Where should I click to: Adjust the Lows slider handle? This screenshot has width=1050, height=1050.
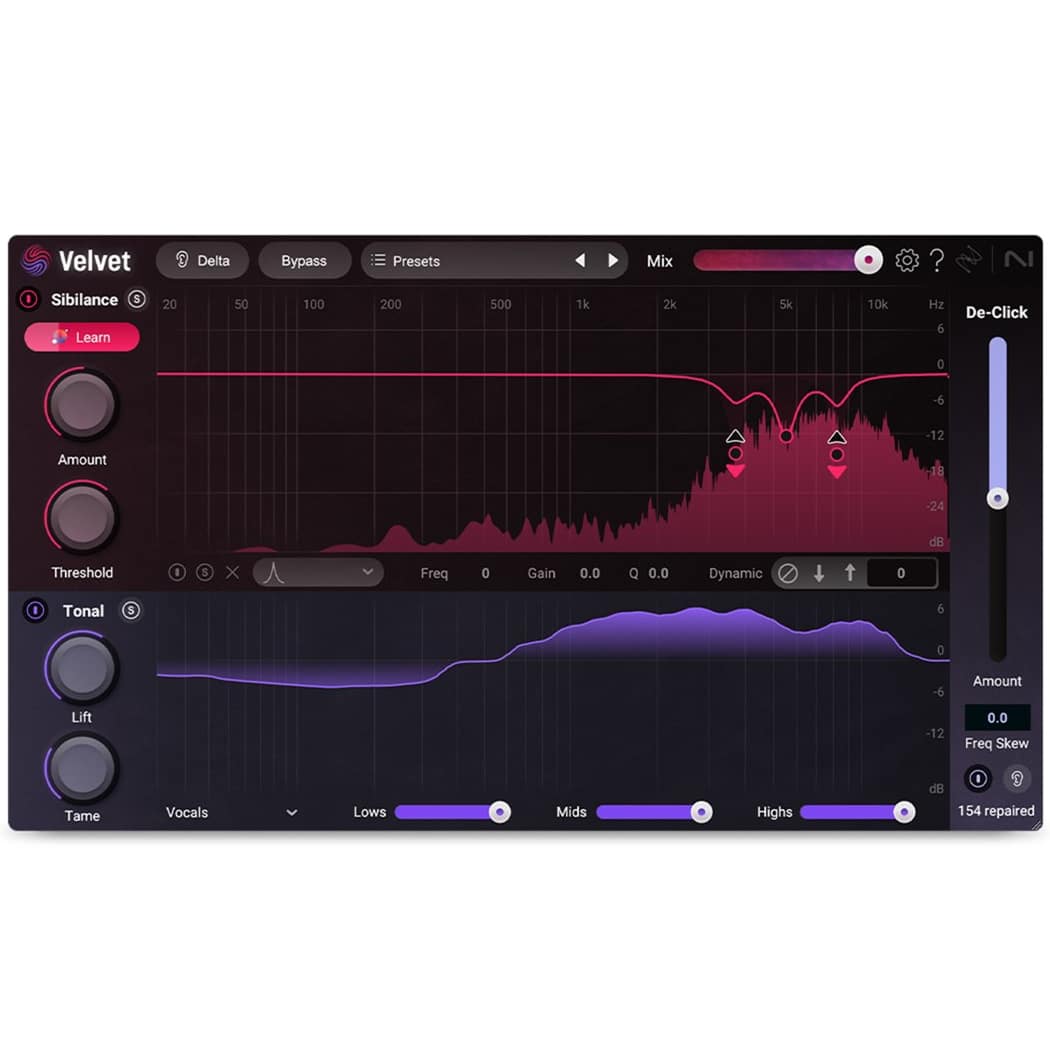499,812
